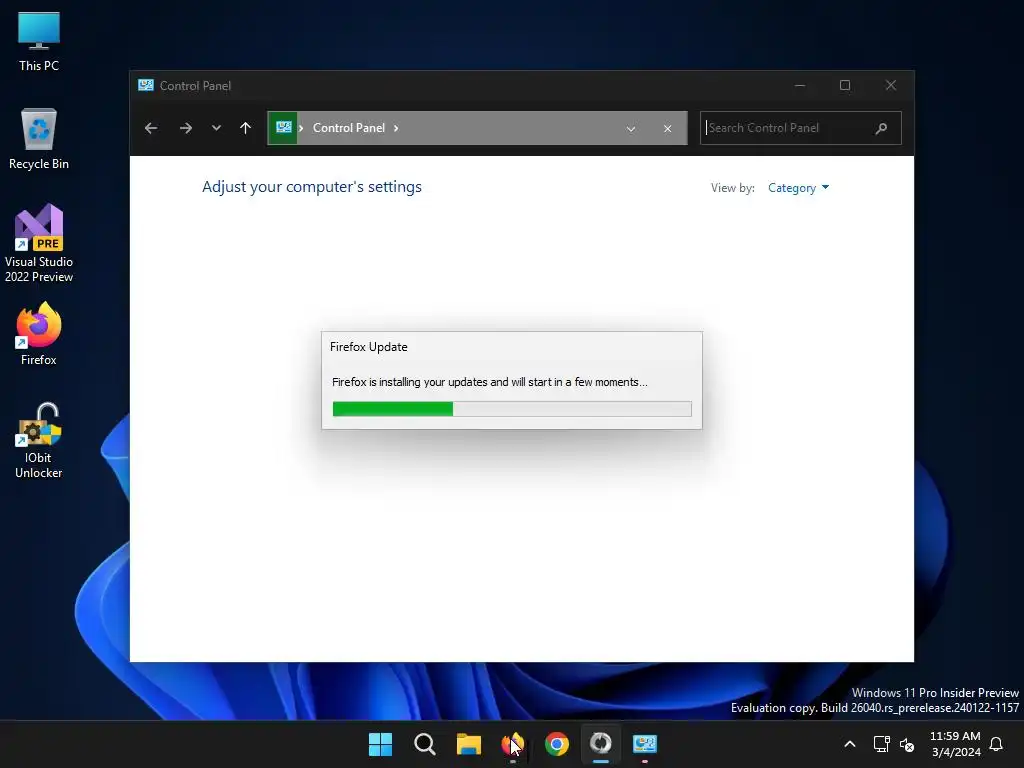The height and width of the screenshot is (768, 1024).
Task: Open address bar history dropdown
Action: pyautogui.click(x=631, y=129)
